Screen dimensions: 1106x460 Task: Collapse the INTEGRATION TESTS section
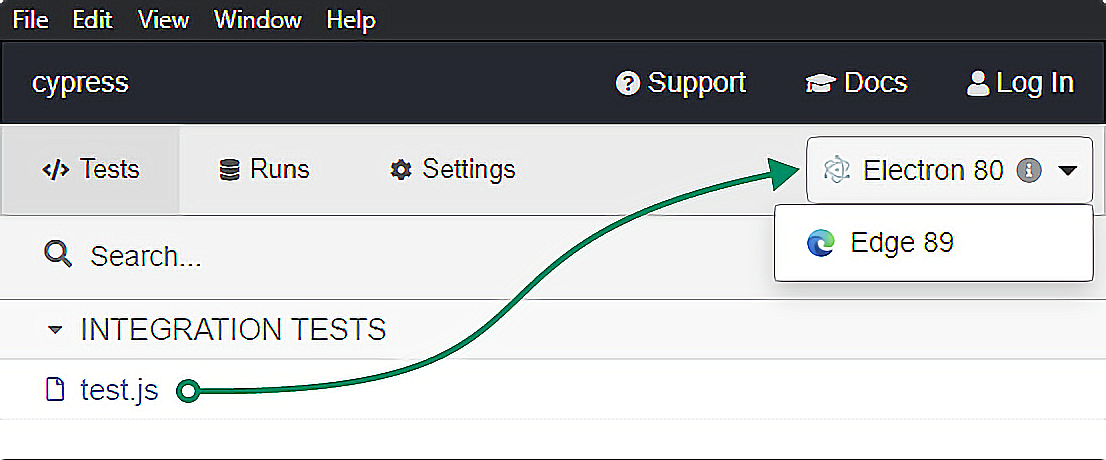coord(56,329)
